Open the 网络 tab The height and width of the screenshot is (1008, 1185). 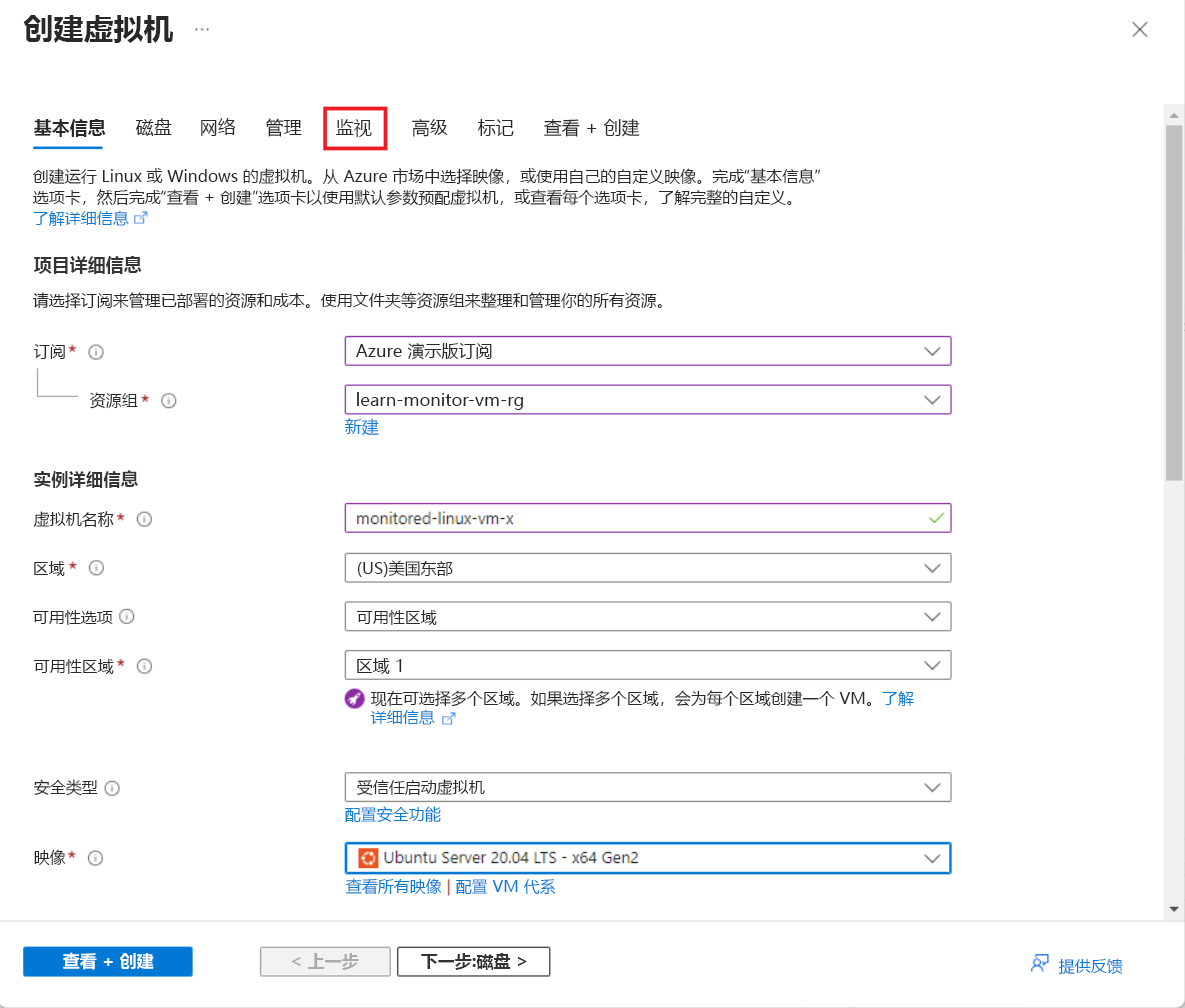(x=218, y=128)
